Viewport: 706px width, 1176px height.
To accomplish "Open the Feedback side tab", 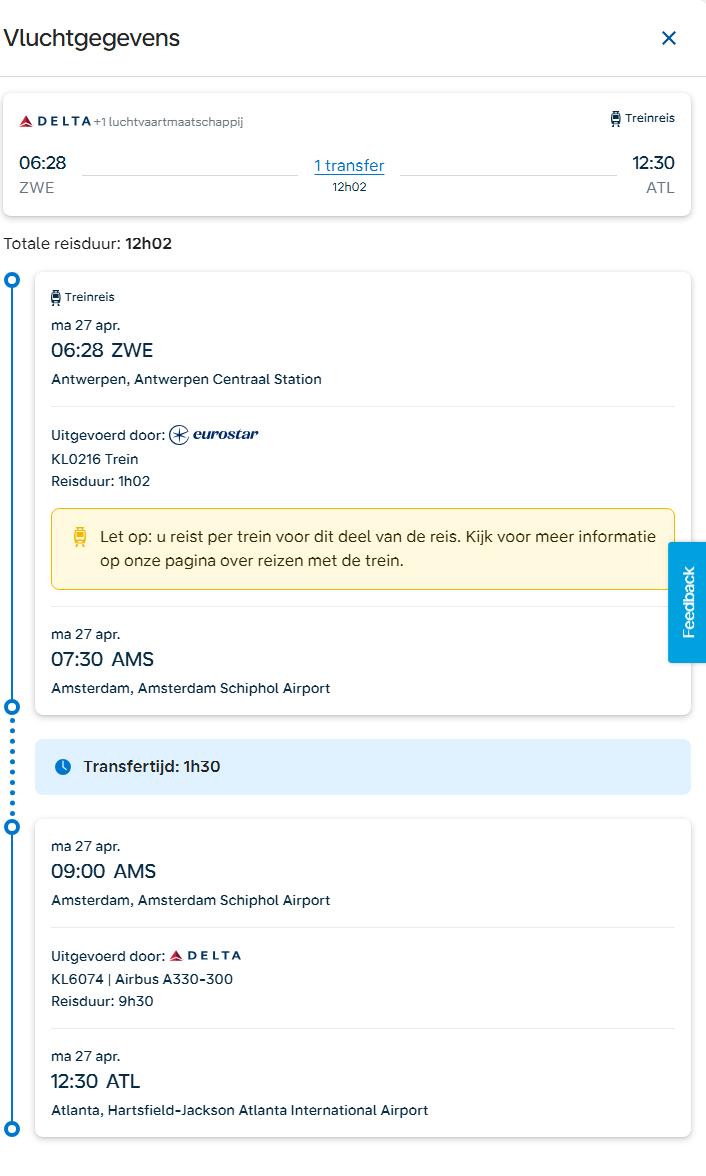I will (x=687, y=602).
